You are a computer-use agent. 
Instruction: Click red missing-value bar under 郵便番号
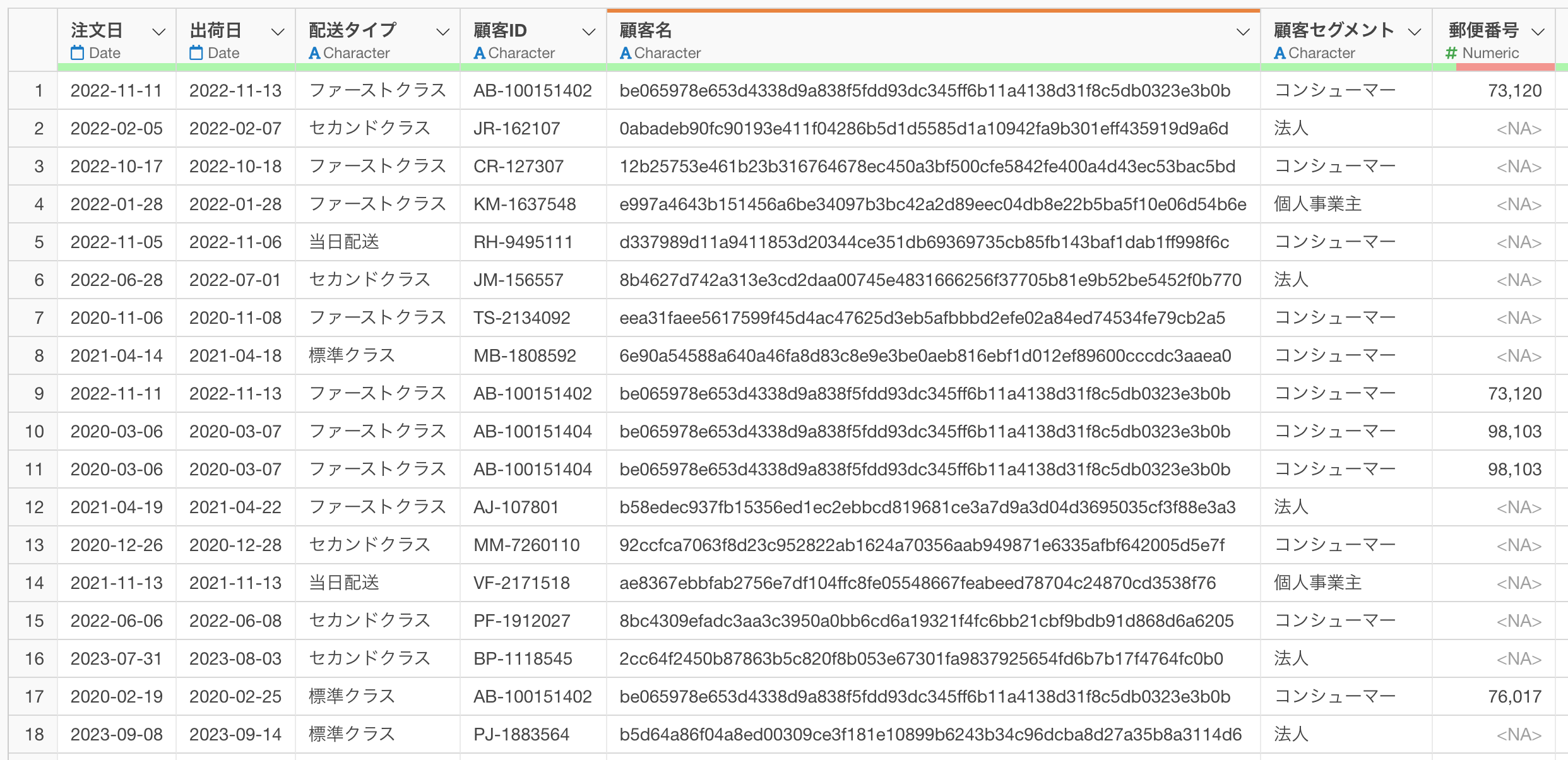click(x=1505, y=67)
